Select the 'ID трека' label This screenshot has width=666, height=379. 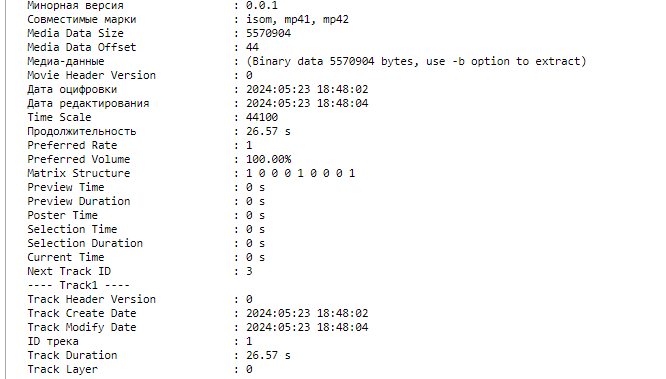[x=53, y=341]
